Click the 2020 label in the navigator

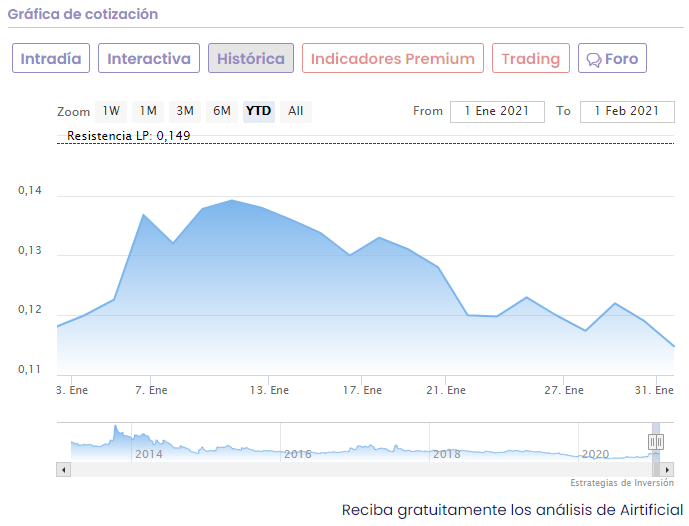click(595, 454)
